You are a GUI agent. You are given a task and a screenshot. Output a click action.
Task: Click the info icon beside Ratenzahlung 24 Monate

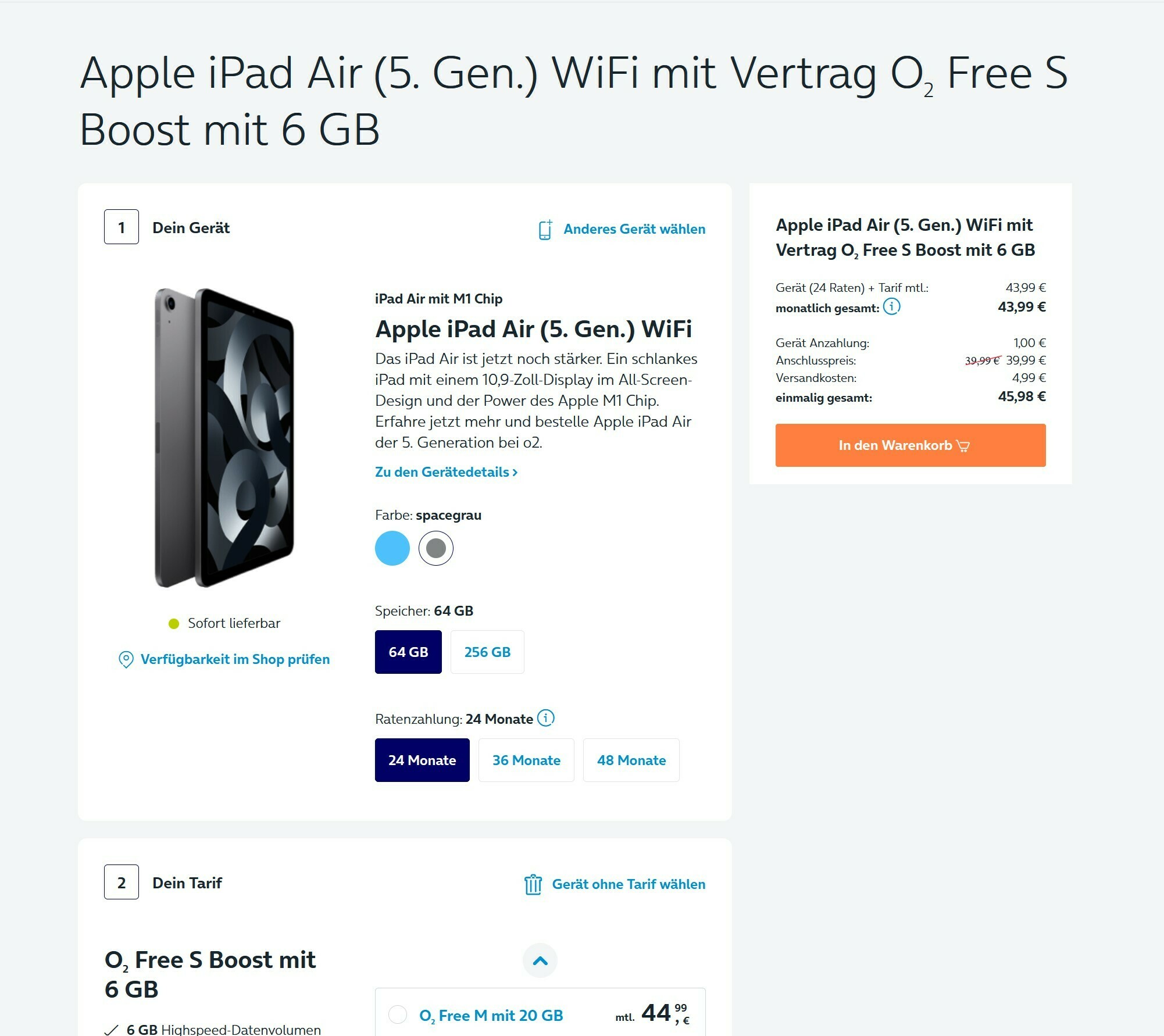tap(545, 718)
